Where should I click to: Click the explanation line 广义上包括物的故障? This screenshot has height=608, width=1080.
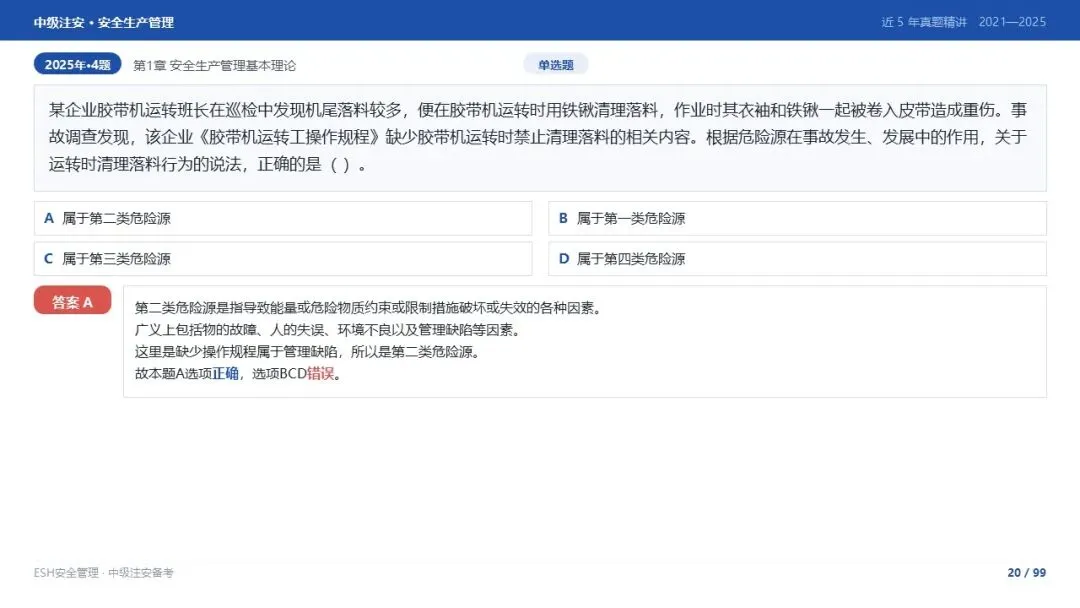point(329,330)
